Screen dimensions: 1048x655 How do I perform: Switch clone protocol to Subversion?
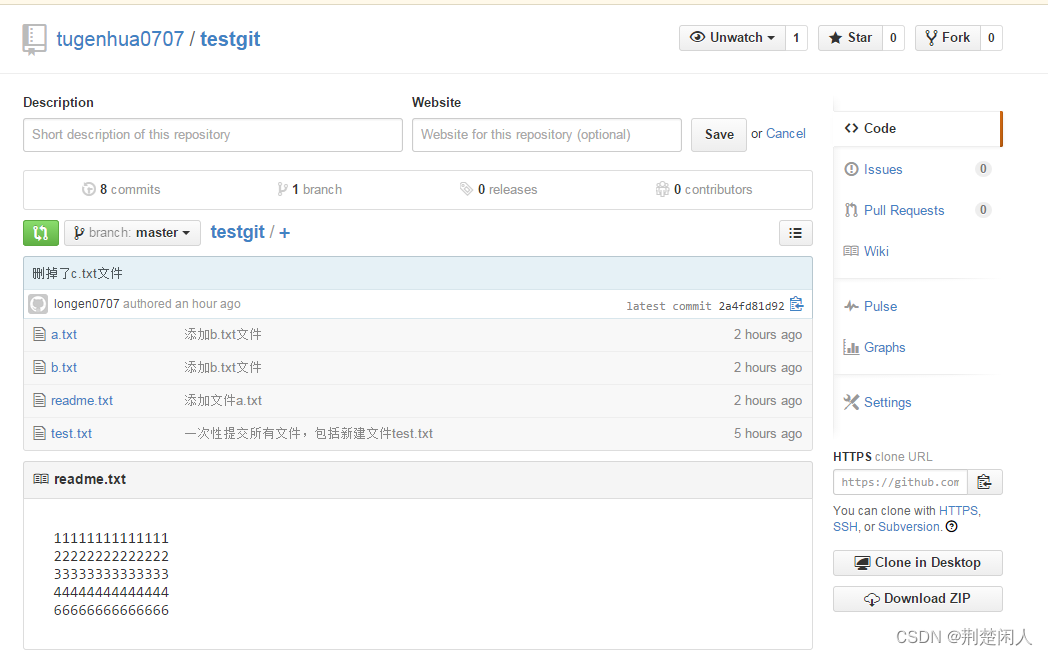(x=908, y=527)
